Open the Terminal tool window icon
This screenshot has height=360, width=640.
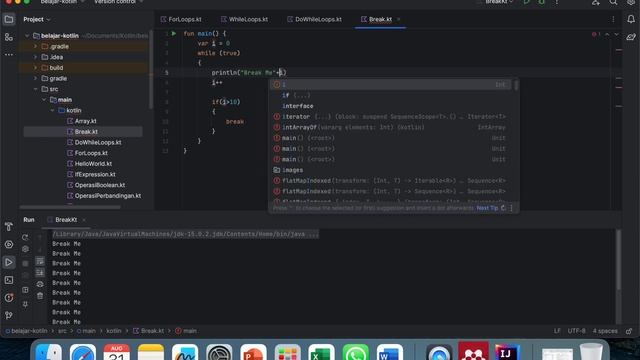9,280
